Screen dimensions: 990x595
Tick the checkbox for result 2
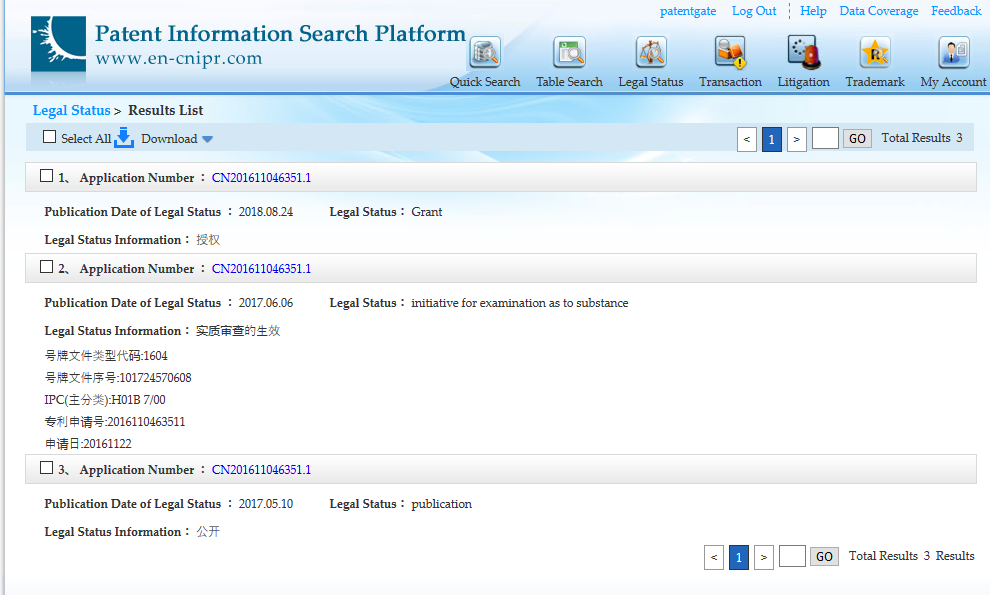click(46, 267)
